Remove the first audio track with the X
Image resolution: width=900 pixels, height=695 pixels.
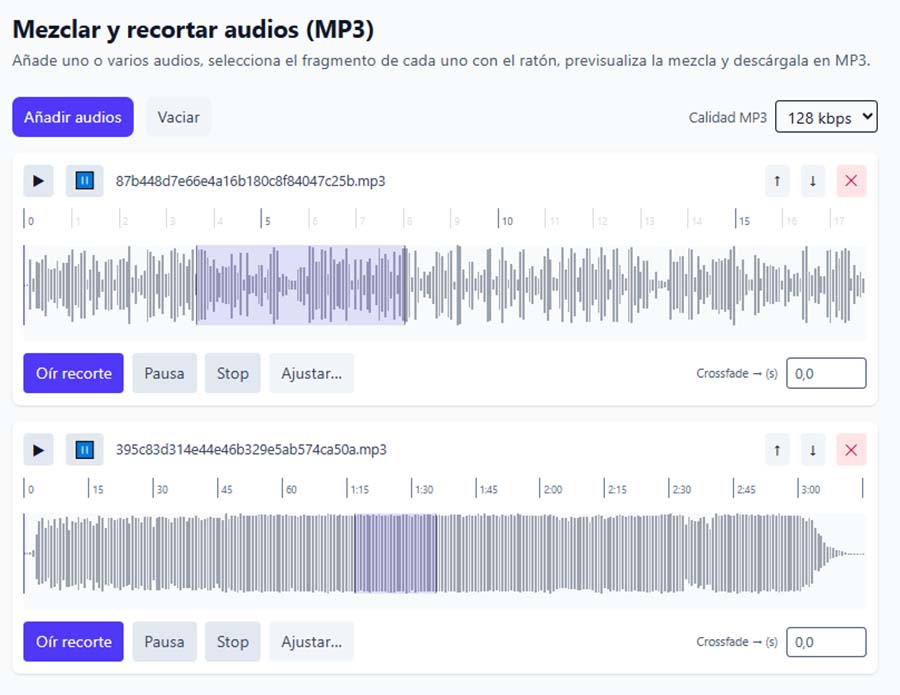coord(851,181)
